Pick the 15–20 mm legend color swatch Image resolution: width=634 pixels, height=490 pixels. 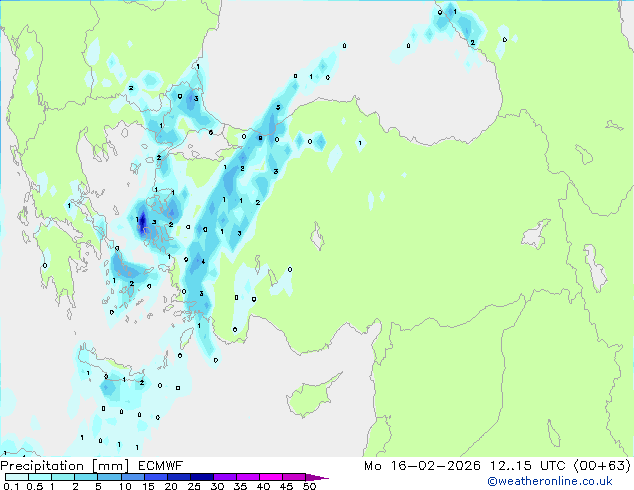coord(156,477)
